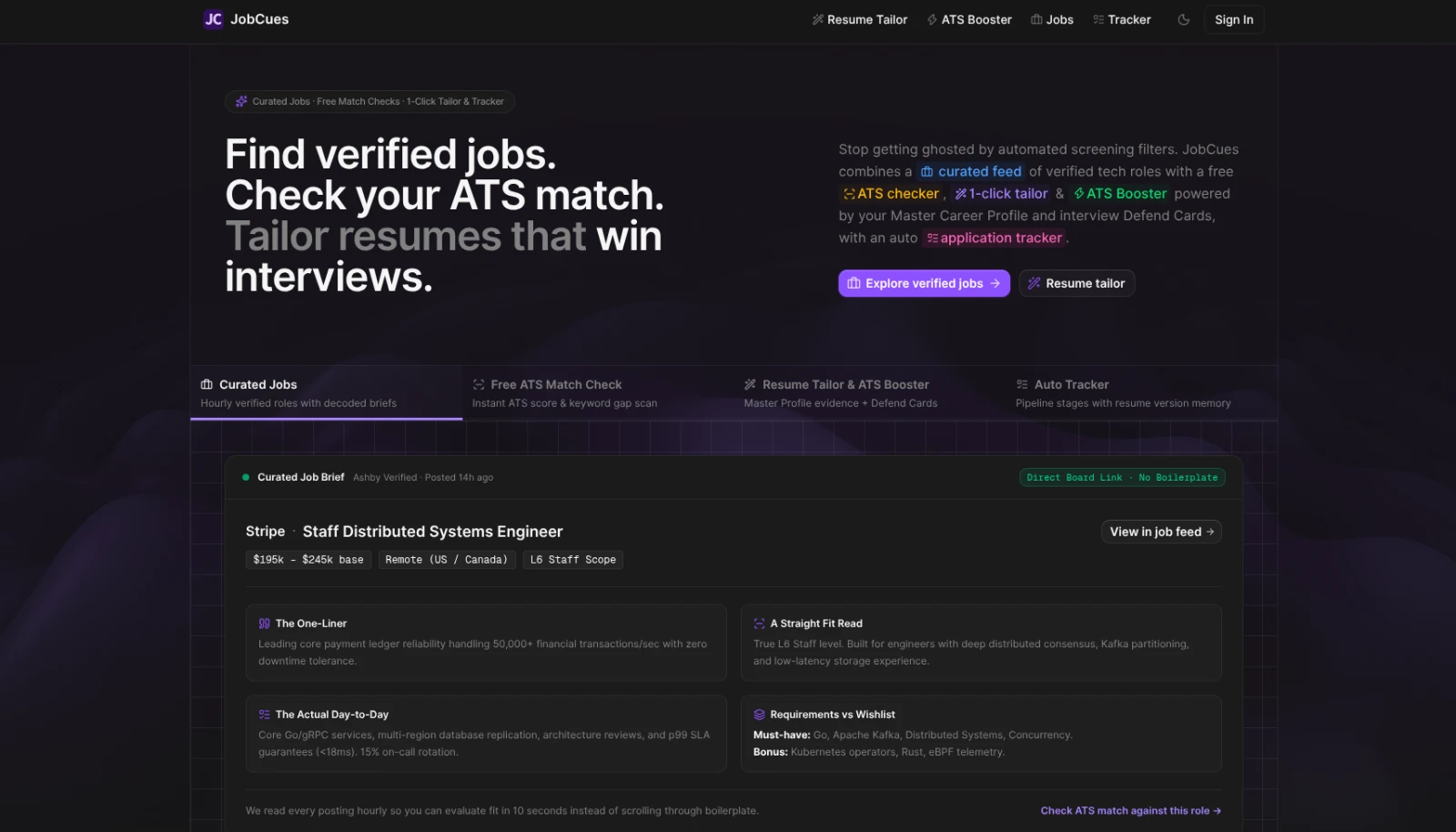Follow the curated feed highlighted link
Screen dimensions: 1456x832
pyautogui.click(x=971, y=171)
